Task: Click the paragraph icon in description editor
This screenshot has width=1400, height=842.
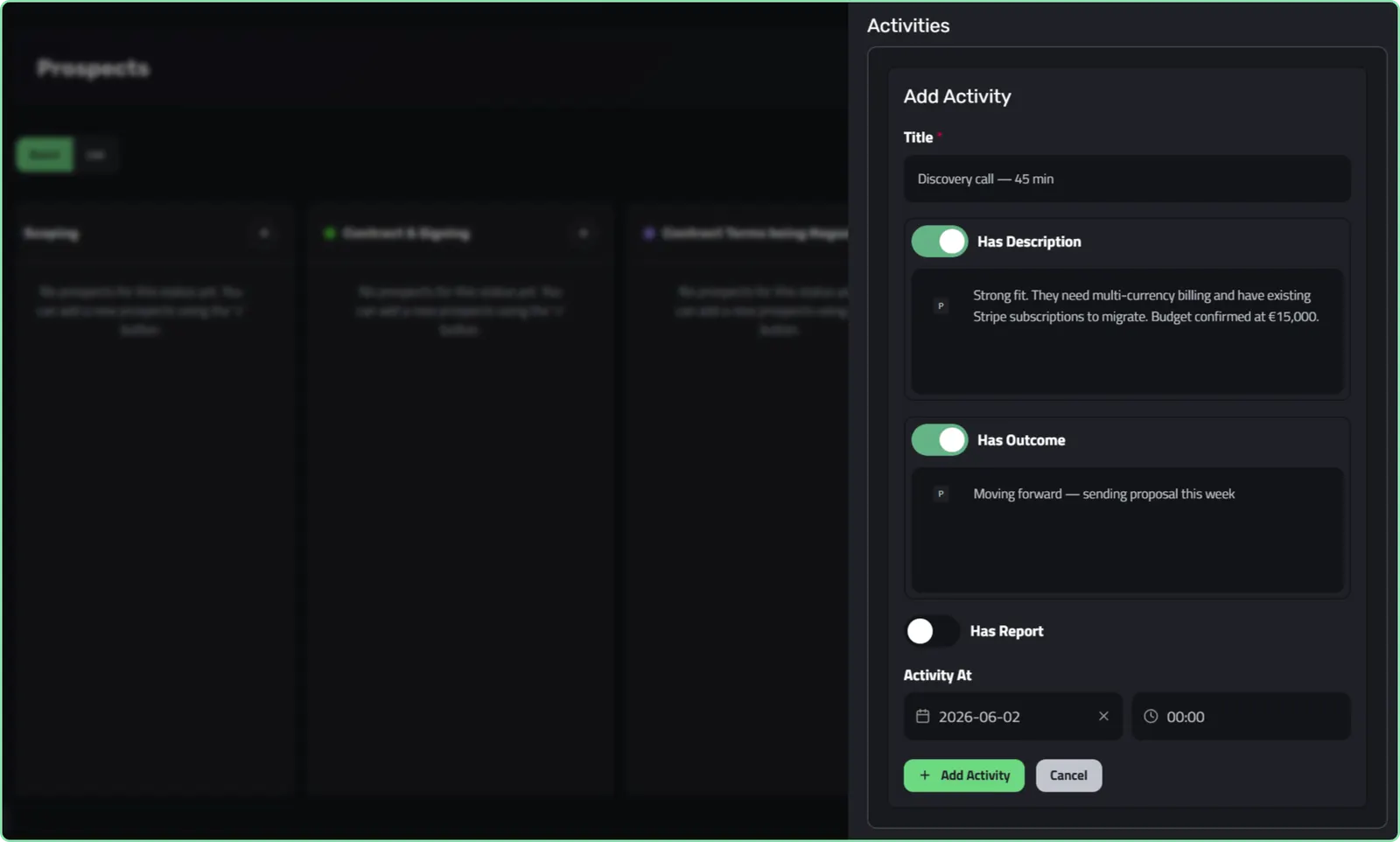Action: pos(941,306)
